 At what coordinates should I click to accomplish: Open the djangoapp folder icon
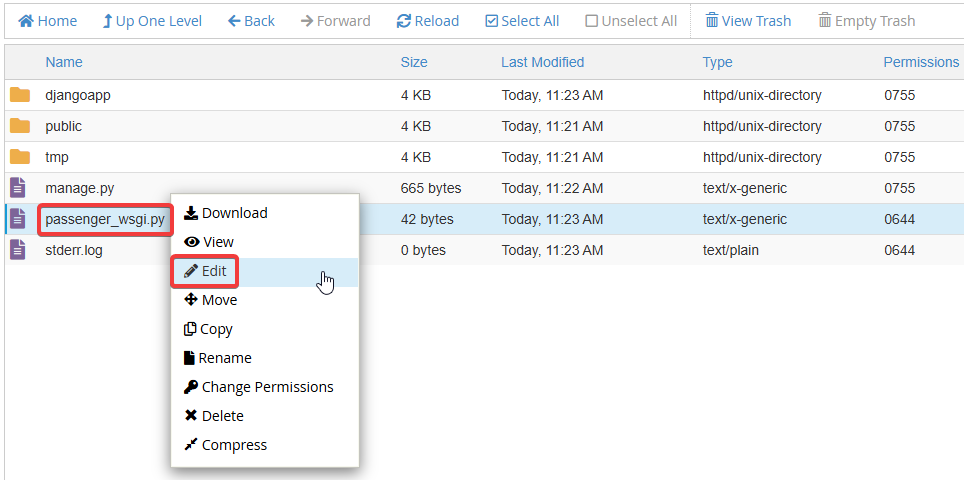coord(20,96)
